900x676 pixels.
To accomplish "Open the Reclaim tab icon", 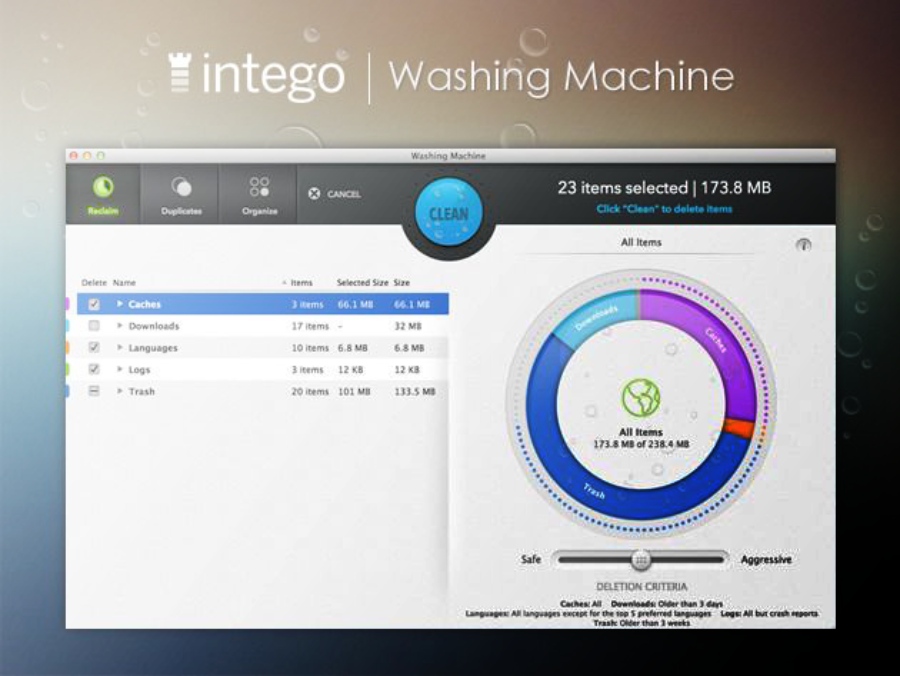I will pyautogui.click(x=103, y=188).
